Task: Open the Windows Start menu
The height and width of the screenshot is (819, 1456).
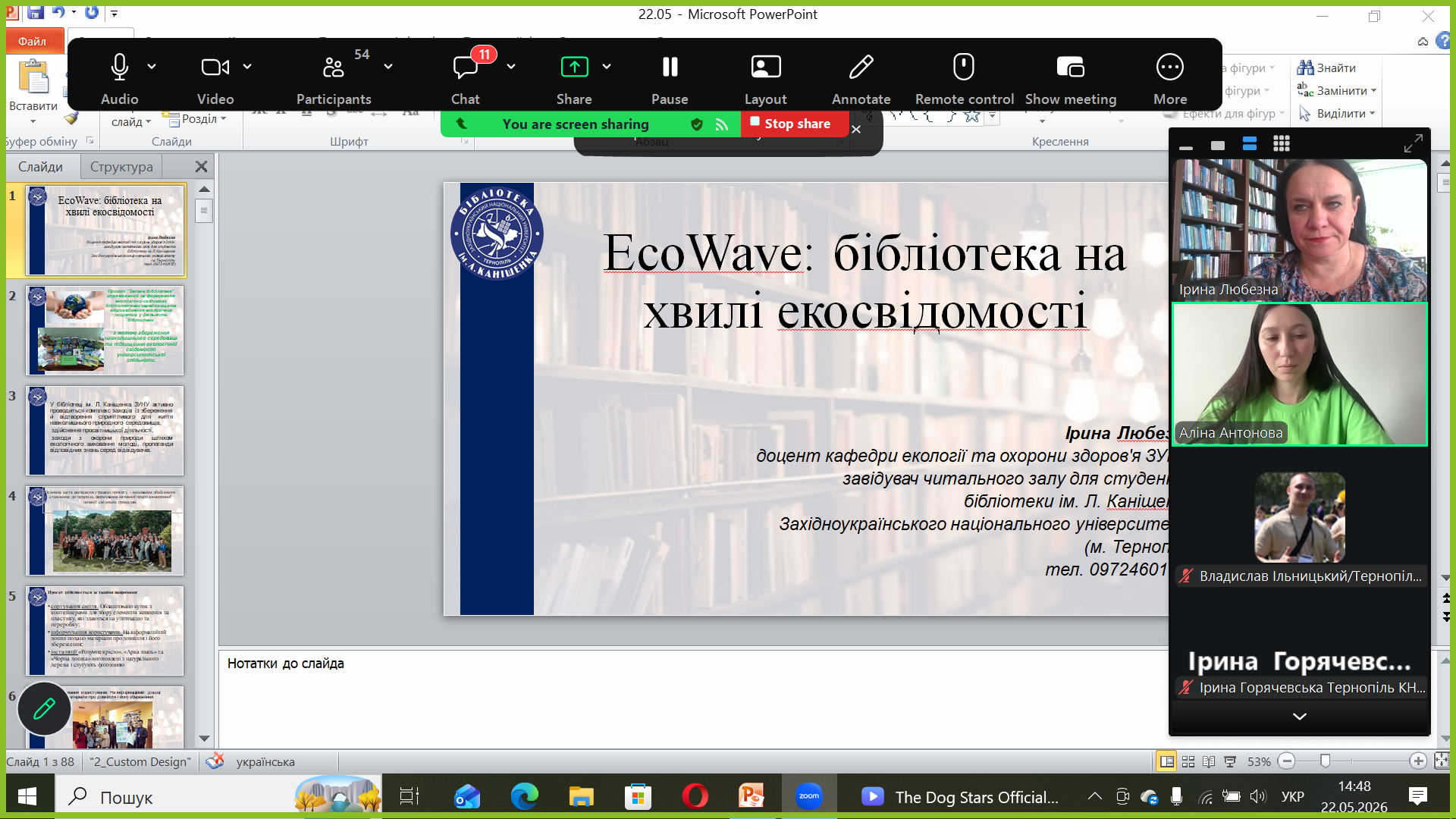Action: [27, 796]
